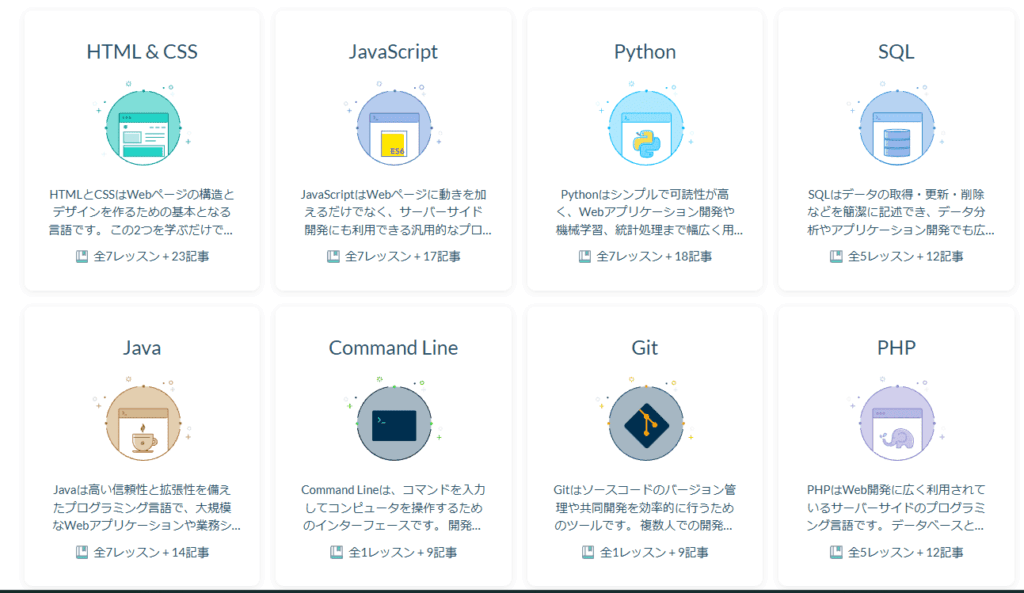Open the PHP course title

(x=896, y=347)
